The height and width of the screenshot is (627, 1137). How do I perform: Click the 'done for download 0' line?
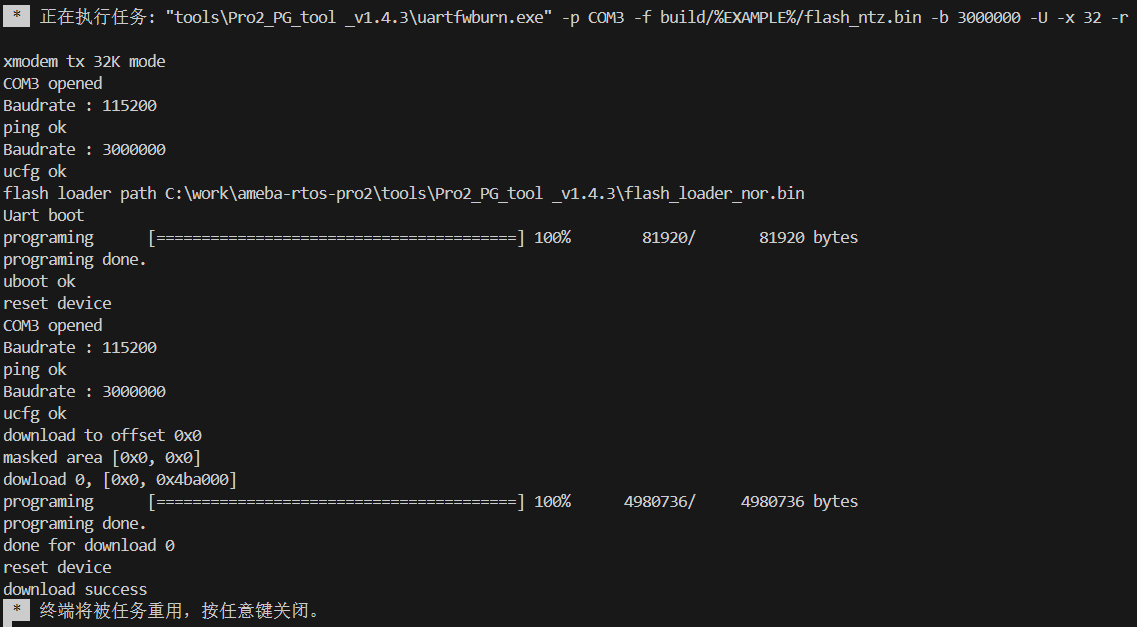(88, 545)
